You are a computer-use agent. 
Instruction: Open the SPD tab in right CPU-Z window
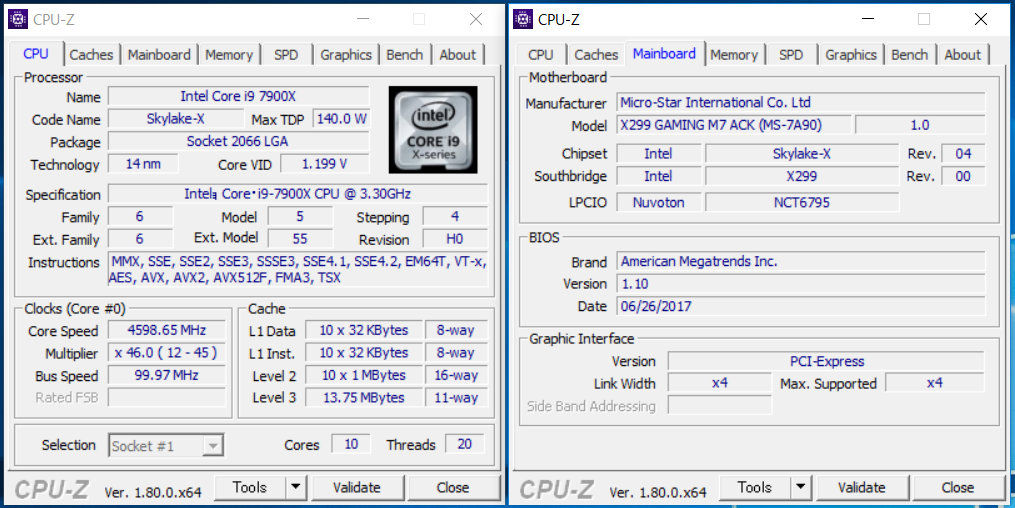[x=791, y=55]
